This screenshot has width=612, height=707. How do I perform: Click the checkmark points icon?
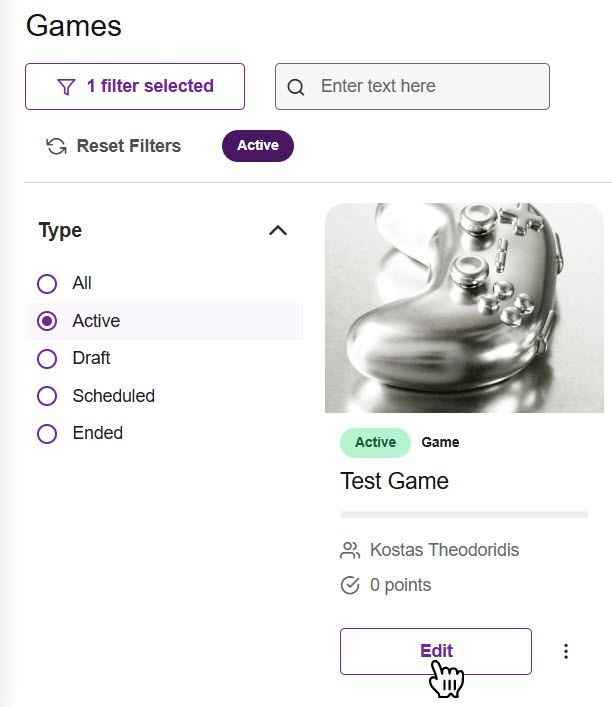350,585
